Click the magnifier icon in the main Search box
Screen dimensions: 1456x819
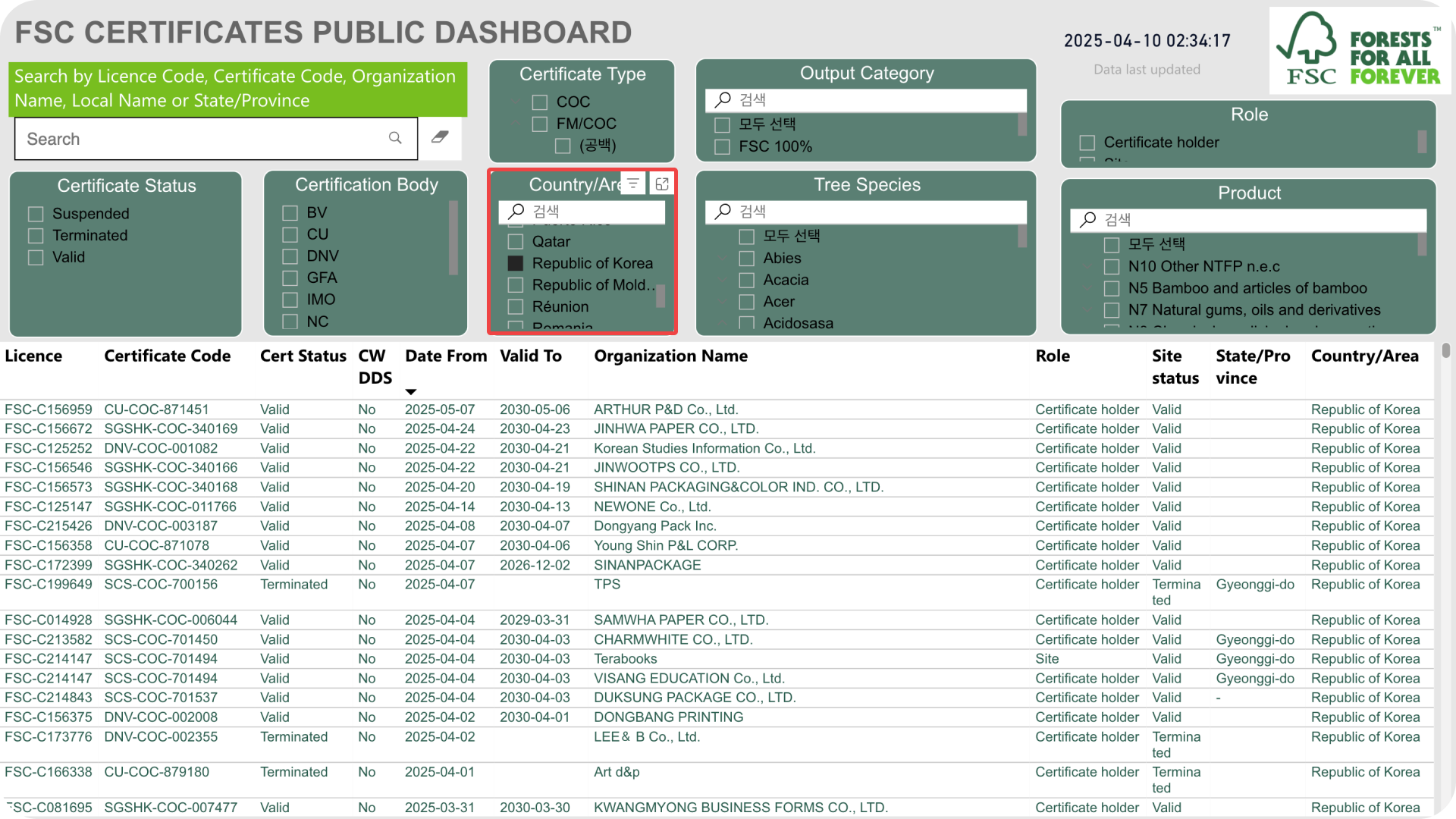tap(395, 138)
